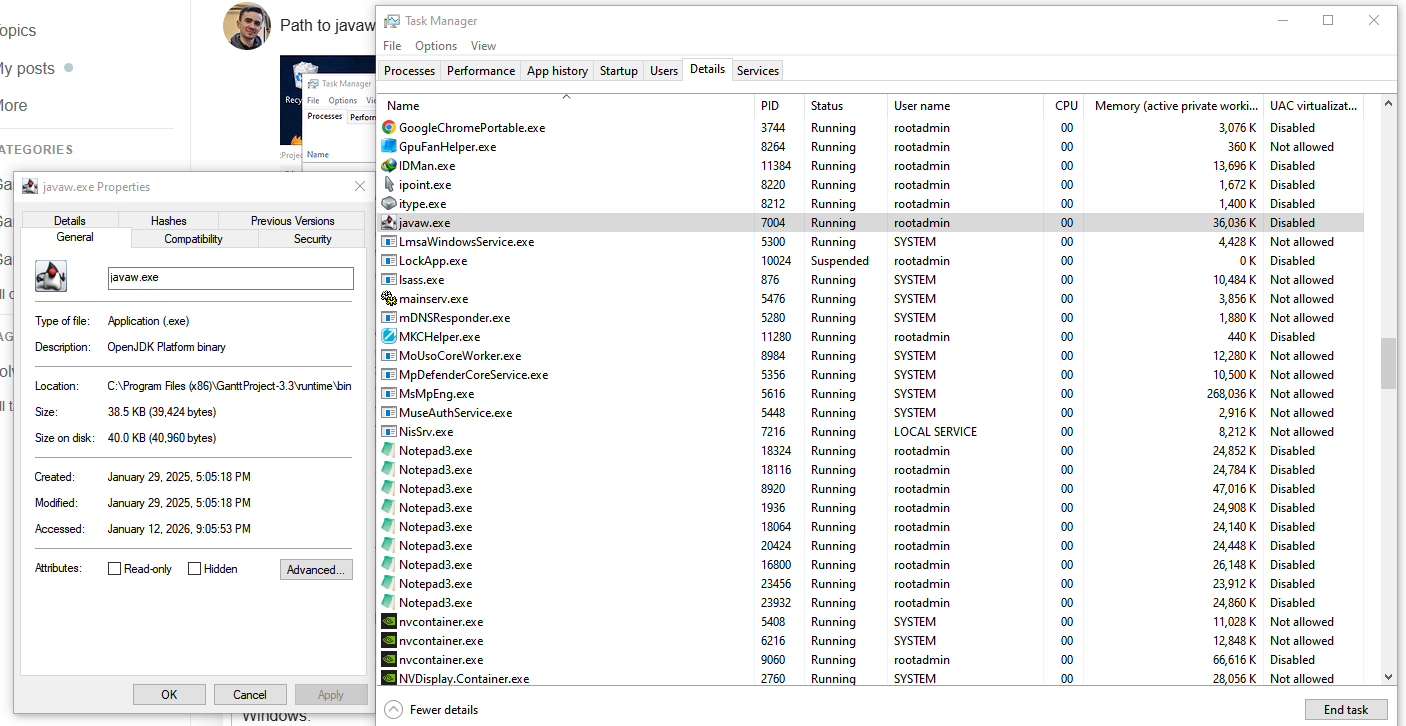Click the mainserv.exe gear icon
The width and height of the screenshot is (1406, 726).
(390, 299)
